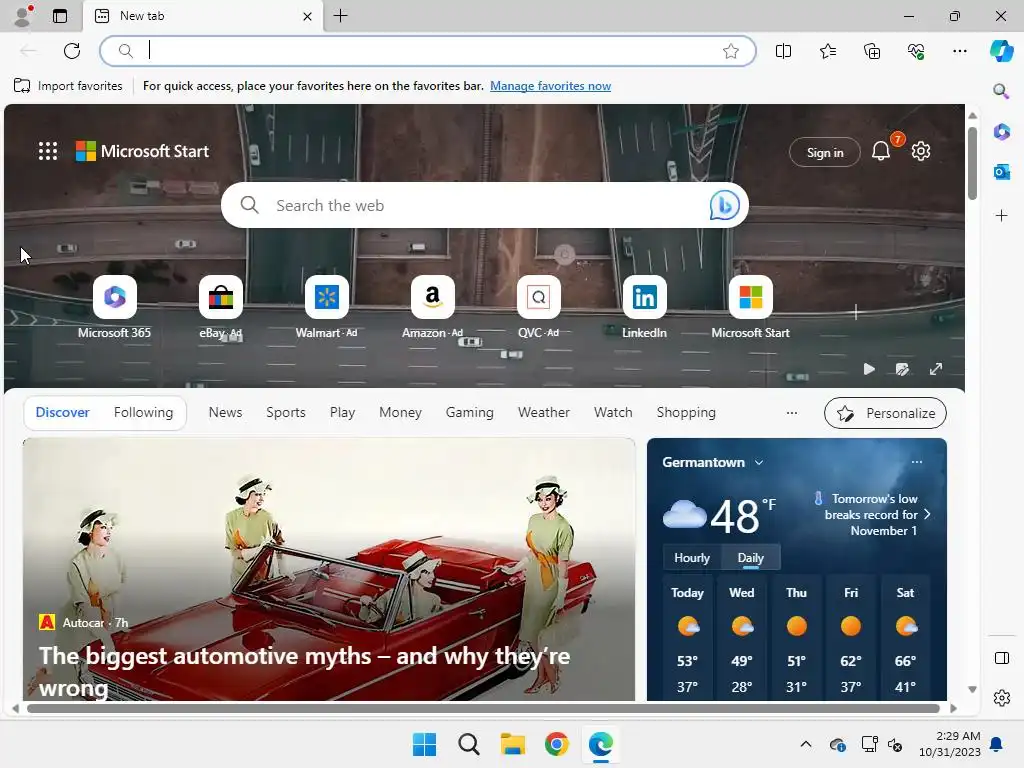Click the vertical page scrollbar
1024x768 pixels.
coord(972,163)
